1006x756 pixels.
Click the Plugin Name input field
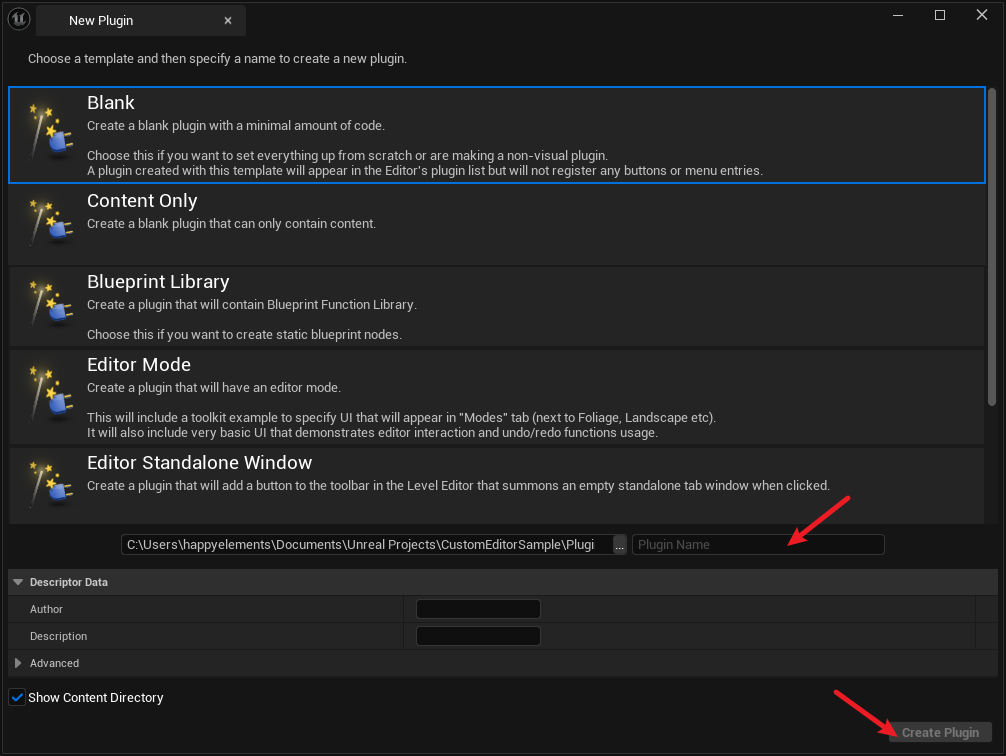tap(757, 545)
